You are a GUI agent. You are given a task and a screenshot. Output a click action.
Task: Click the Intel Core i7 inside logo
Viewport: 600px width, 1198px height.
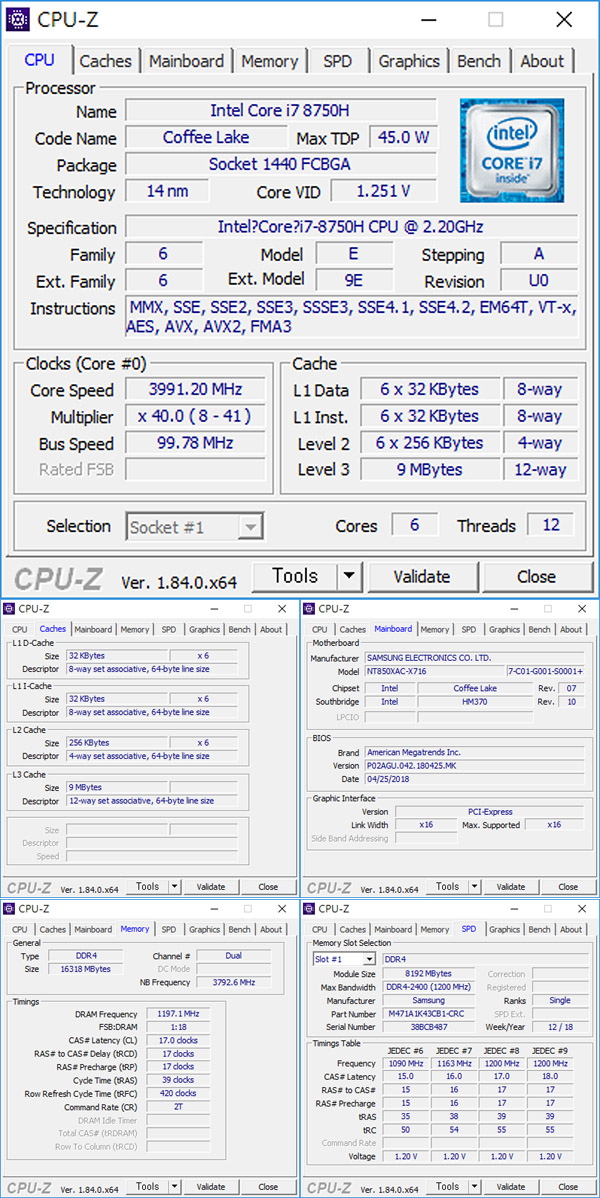click(x=512, y=150)
